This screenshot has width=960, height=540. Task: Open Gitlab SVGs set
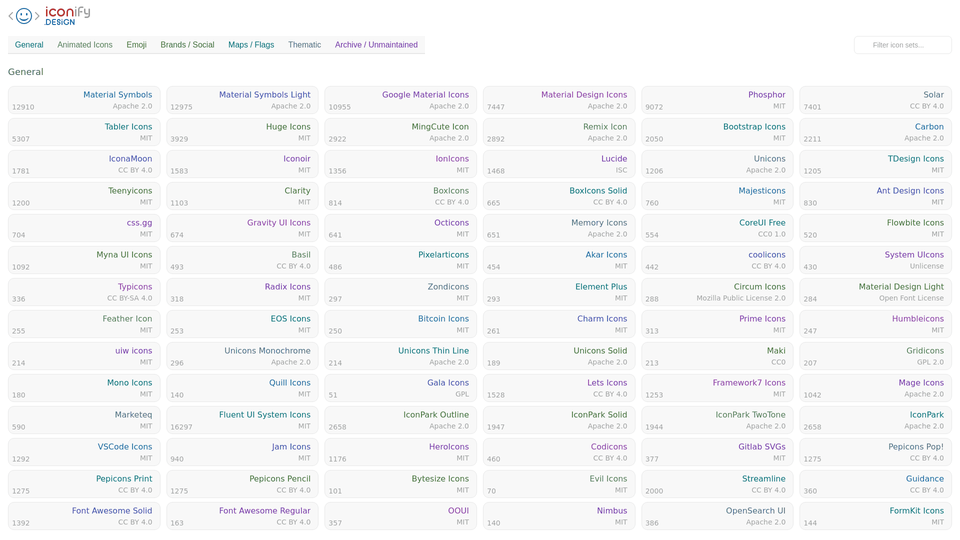click(717, 452)
